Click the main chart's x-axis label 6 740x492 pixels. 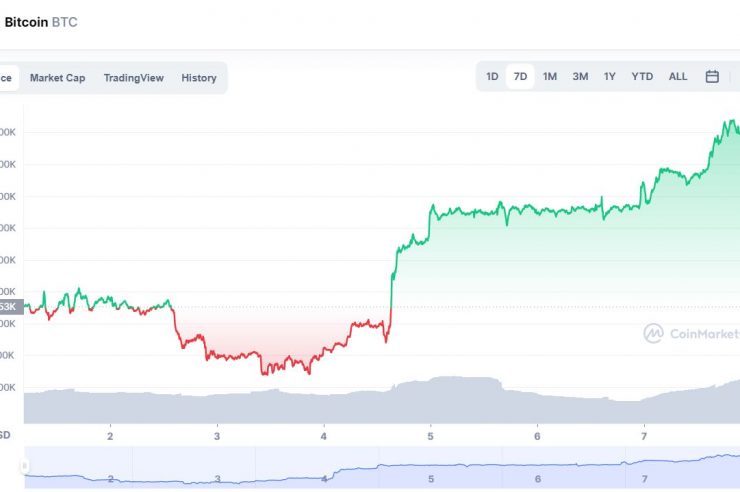[x=537, y=436]
